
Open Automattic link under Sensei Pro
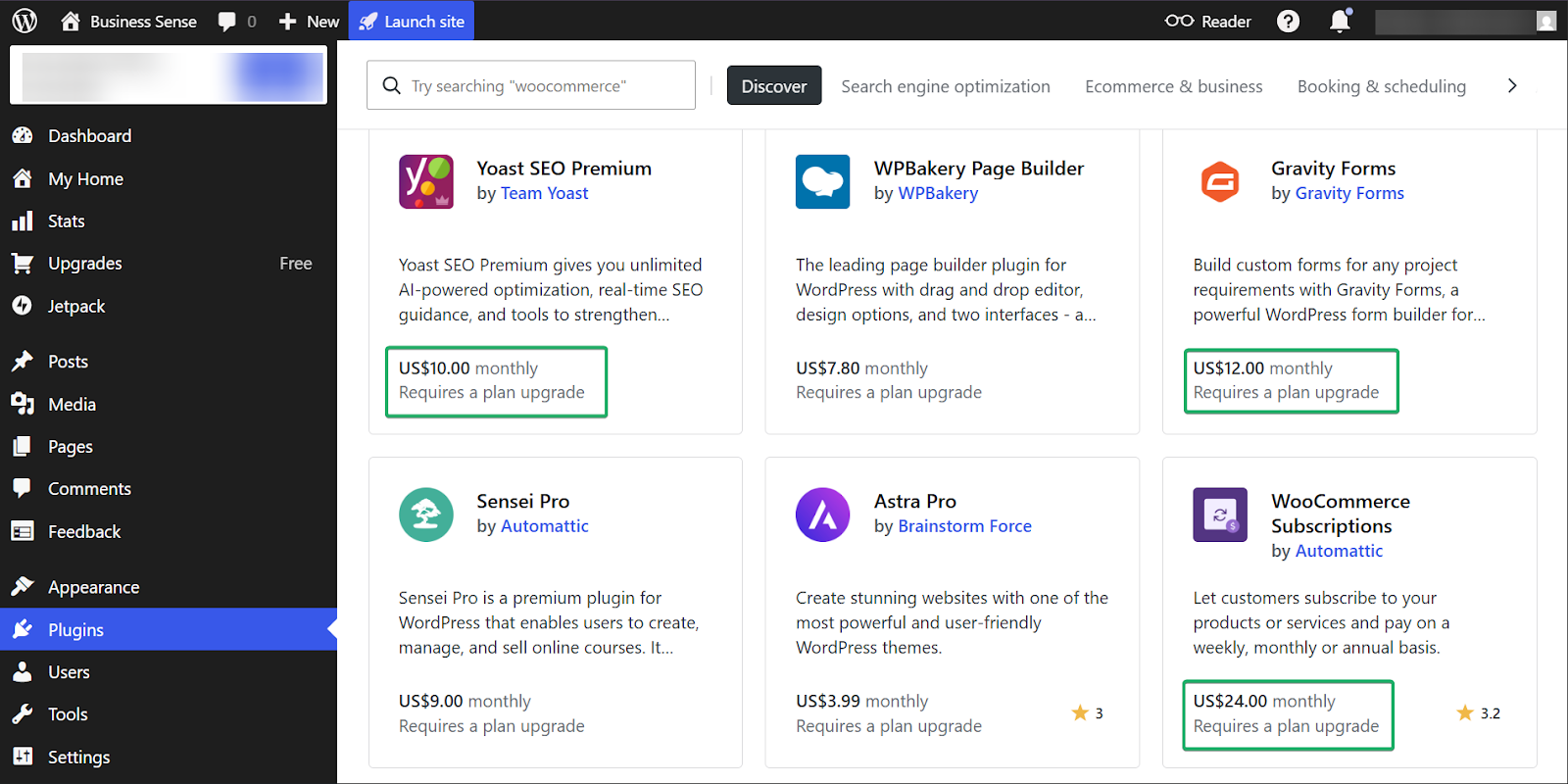(x=545, y=526)
